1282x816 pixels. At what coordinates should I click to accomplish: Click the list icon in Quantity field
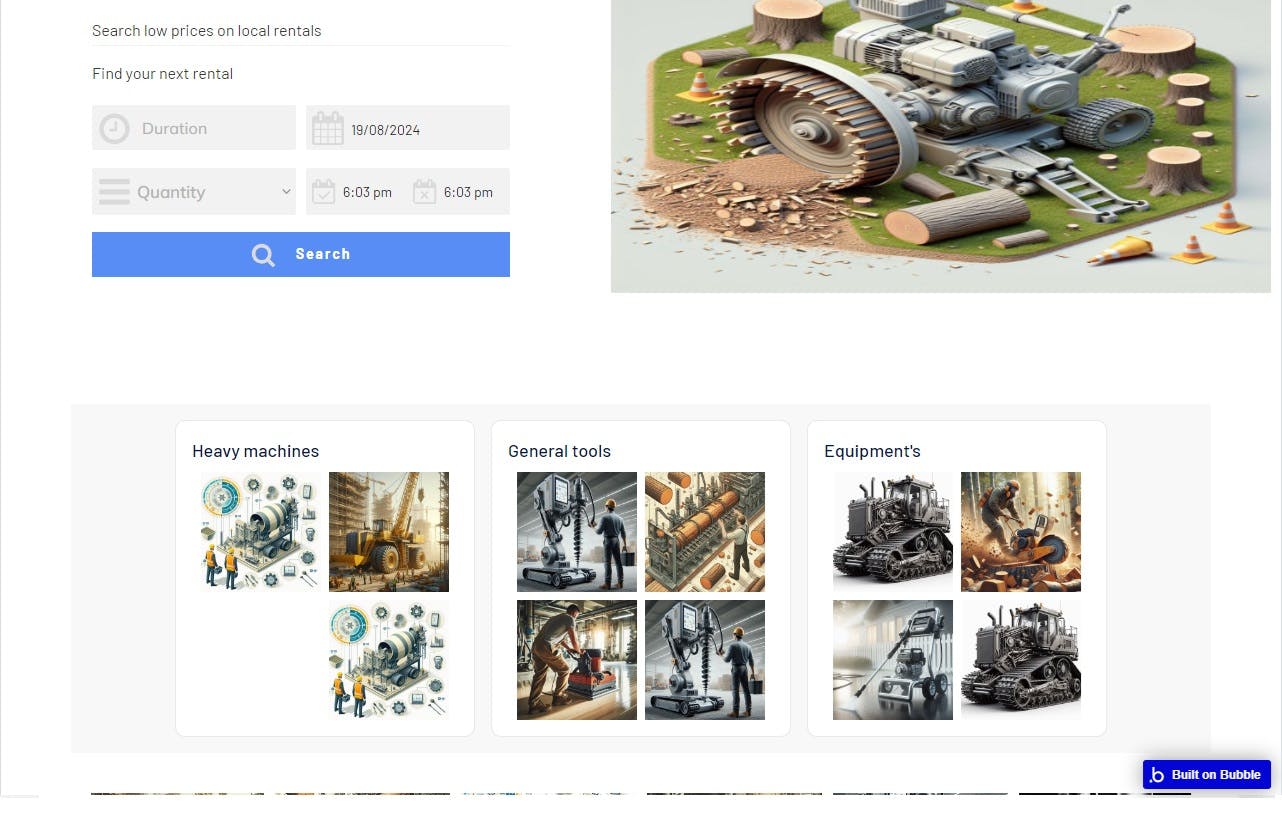pos(114,191)
